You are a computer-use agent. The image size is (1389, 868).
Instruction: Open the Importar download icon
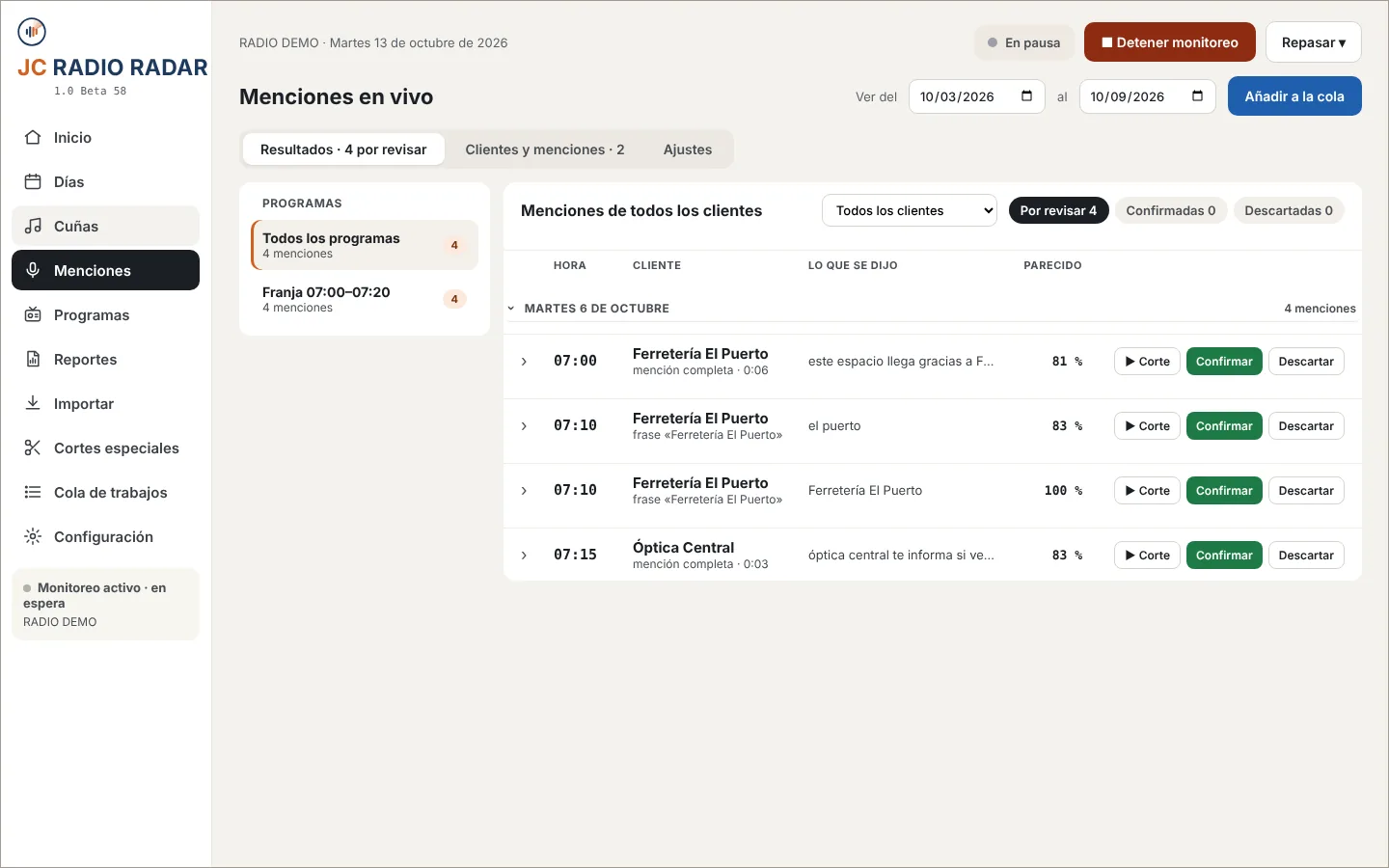[x=33, y=404]
